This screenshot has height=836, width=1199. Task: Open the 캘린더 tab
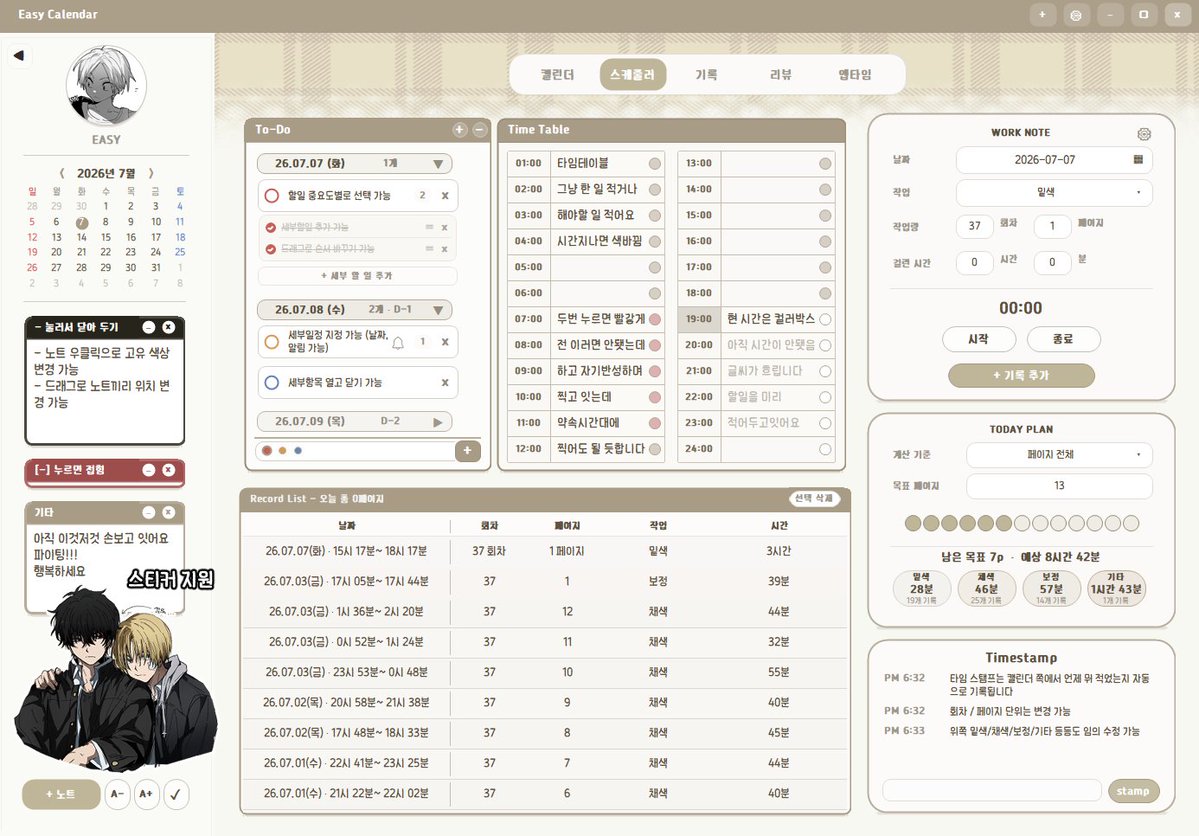click(557, 75)
